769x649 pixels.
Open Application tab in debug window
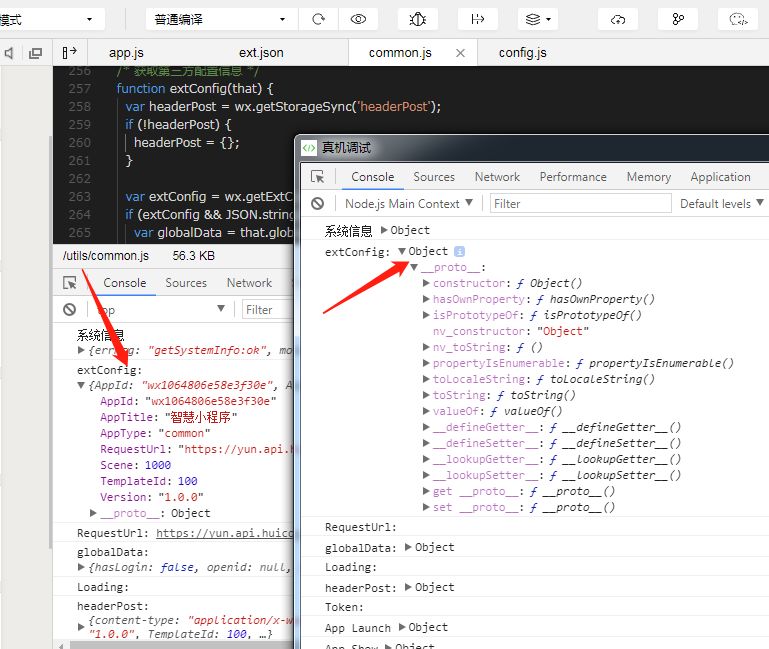(720, 177)
